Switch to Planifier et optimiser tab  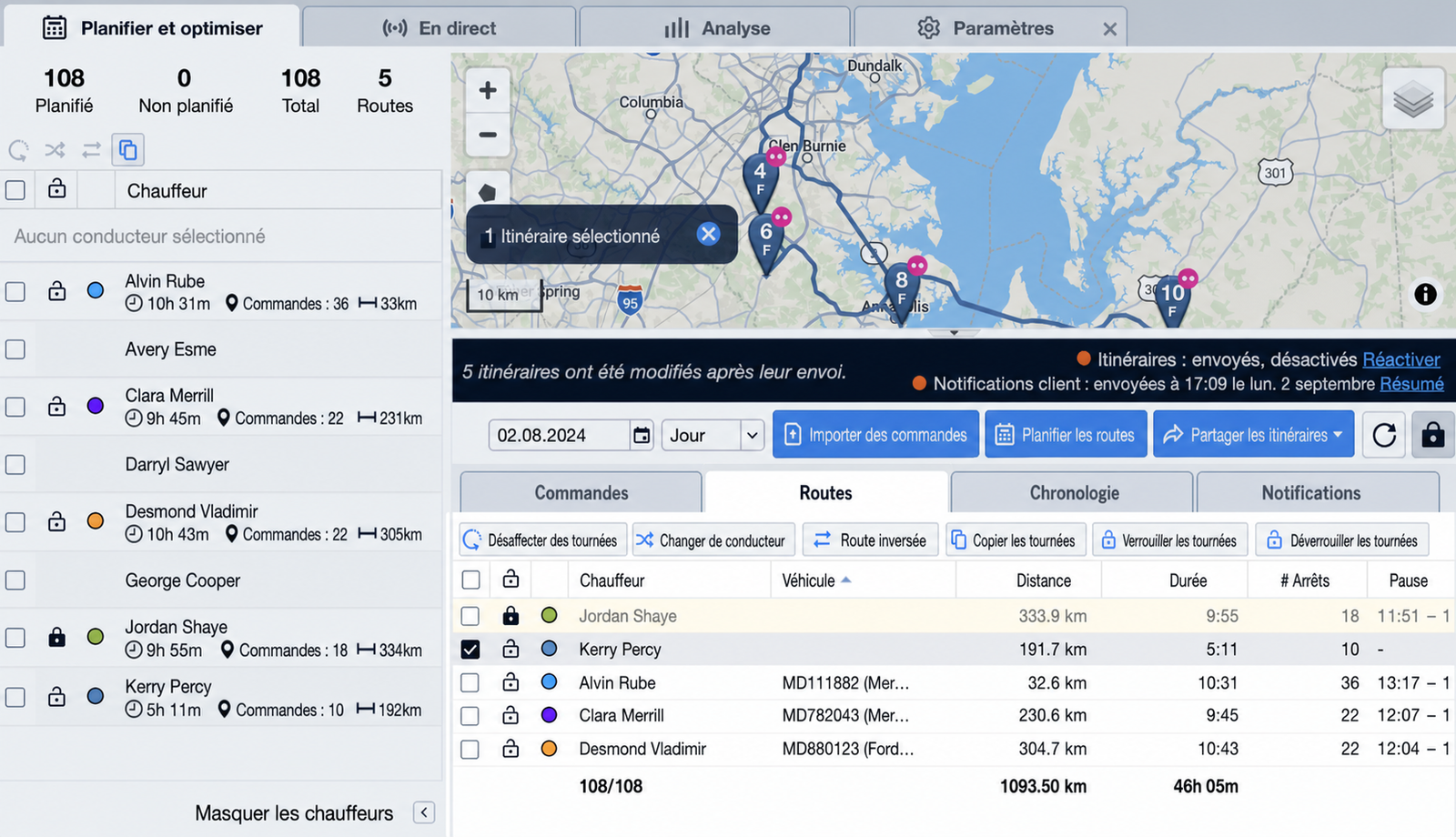coord(152,27)
